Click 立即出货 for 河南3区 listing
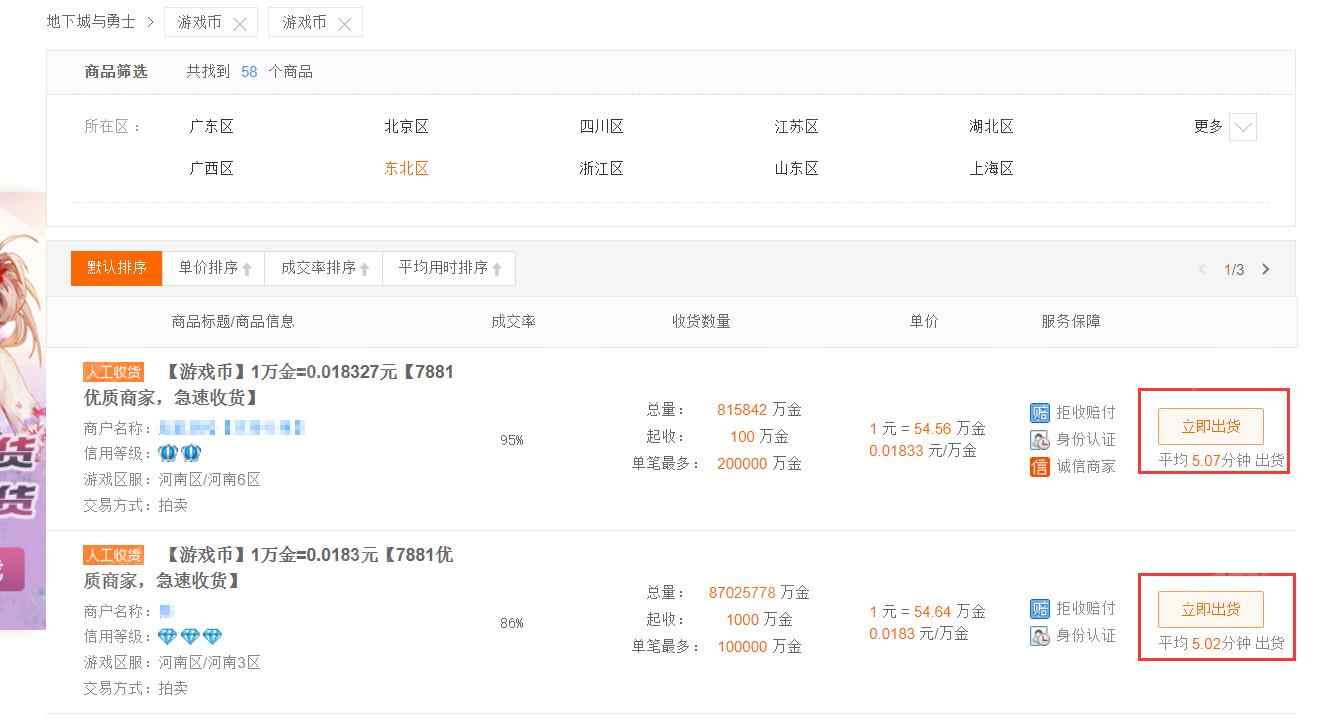The height and width of the screenshot is (720, 1323). click(1211, 609)
